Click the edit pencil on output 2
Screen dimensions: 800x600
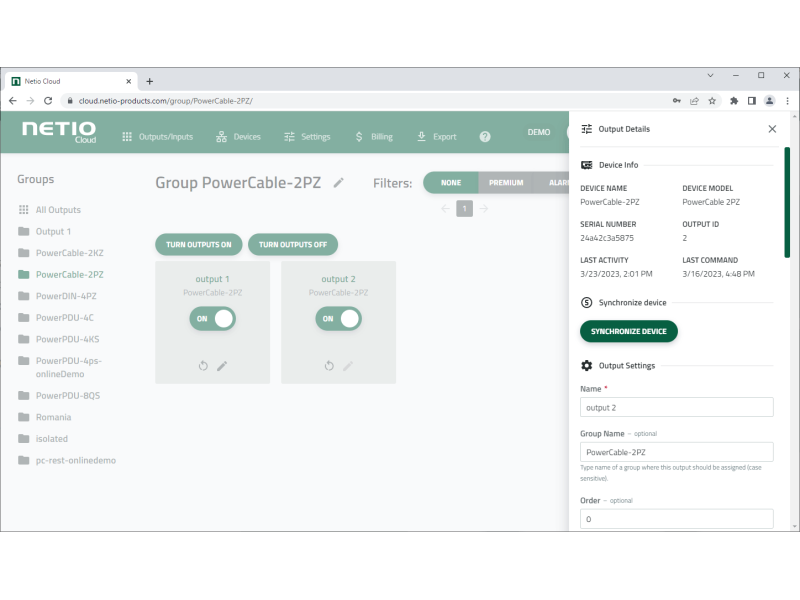[x=348, y=366]
